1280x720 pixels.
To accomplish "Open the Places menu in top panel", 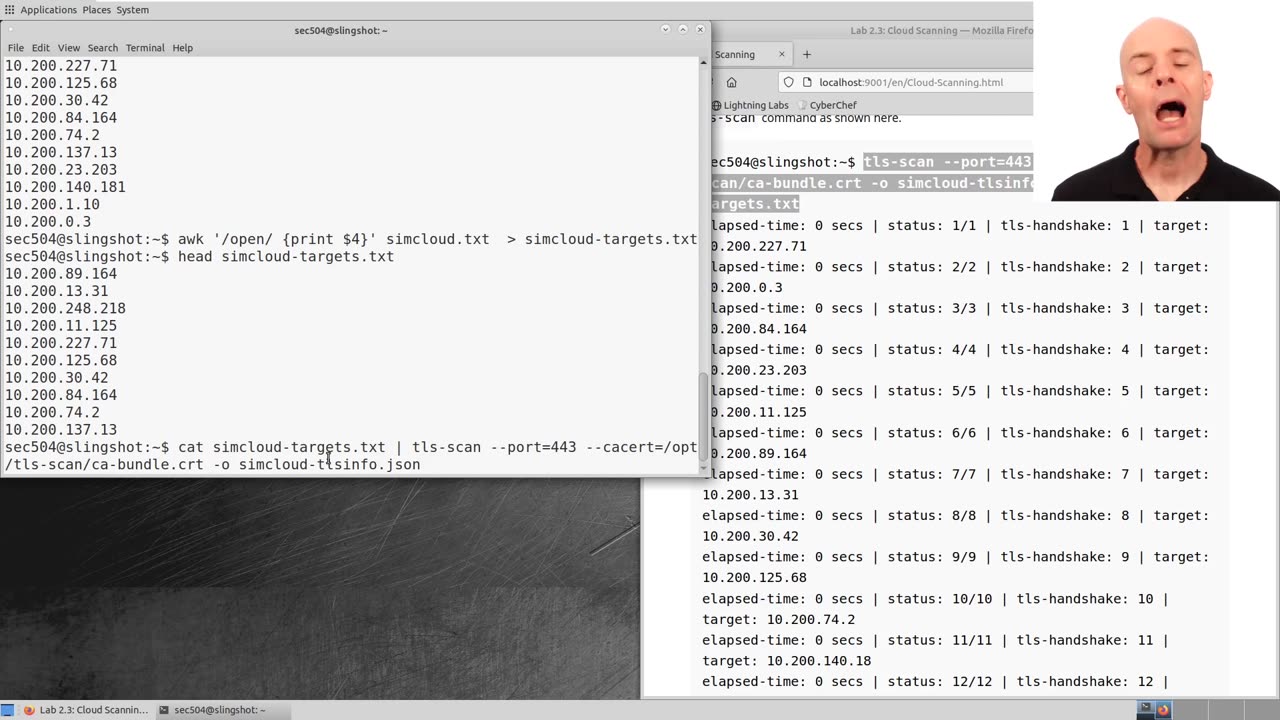I will (x=97, y=10).
